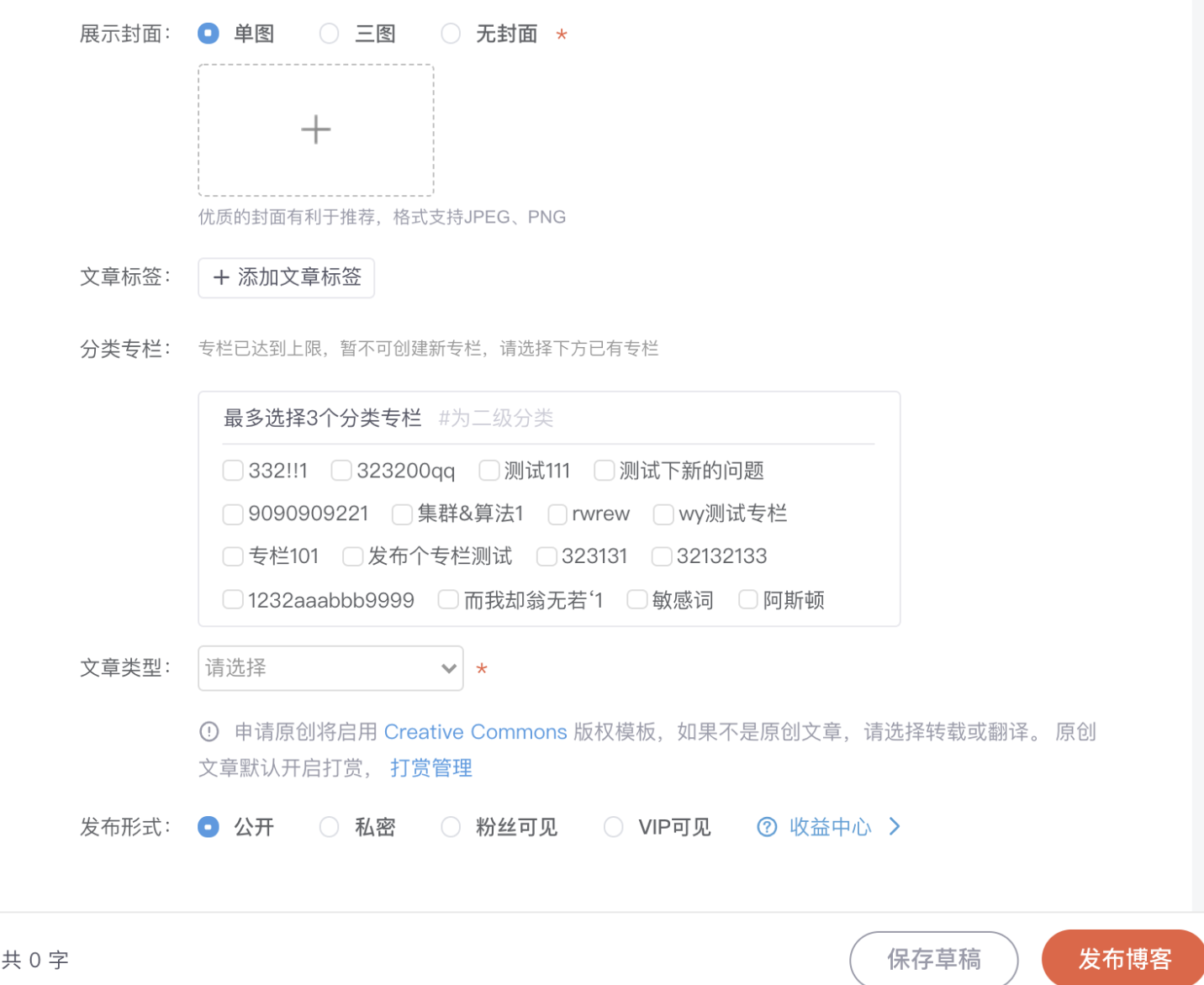The height and width of the screenshot is (985, 1204).
Task: Select VIP可见 publish mode
Action: [613, 827]
